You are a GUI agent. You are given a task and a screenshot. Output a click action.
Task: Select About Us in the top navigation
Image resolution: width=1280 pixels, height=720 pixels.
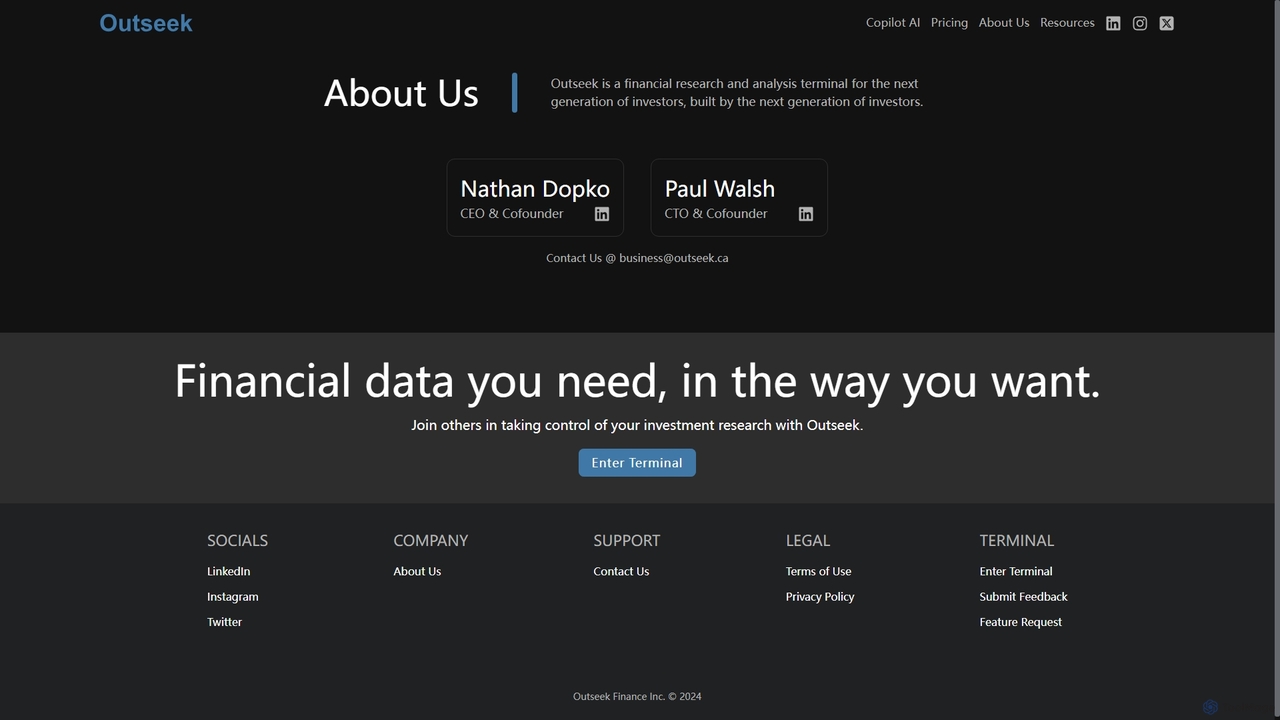(x=1004, y=22)
